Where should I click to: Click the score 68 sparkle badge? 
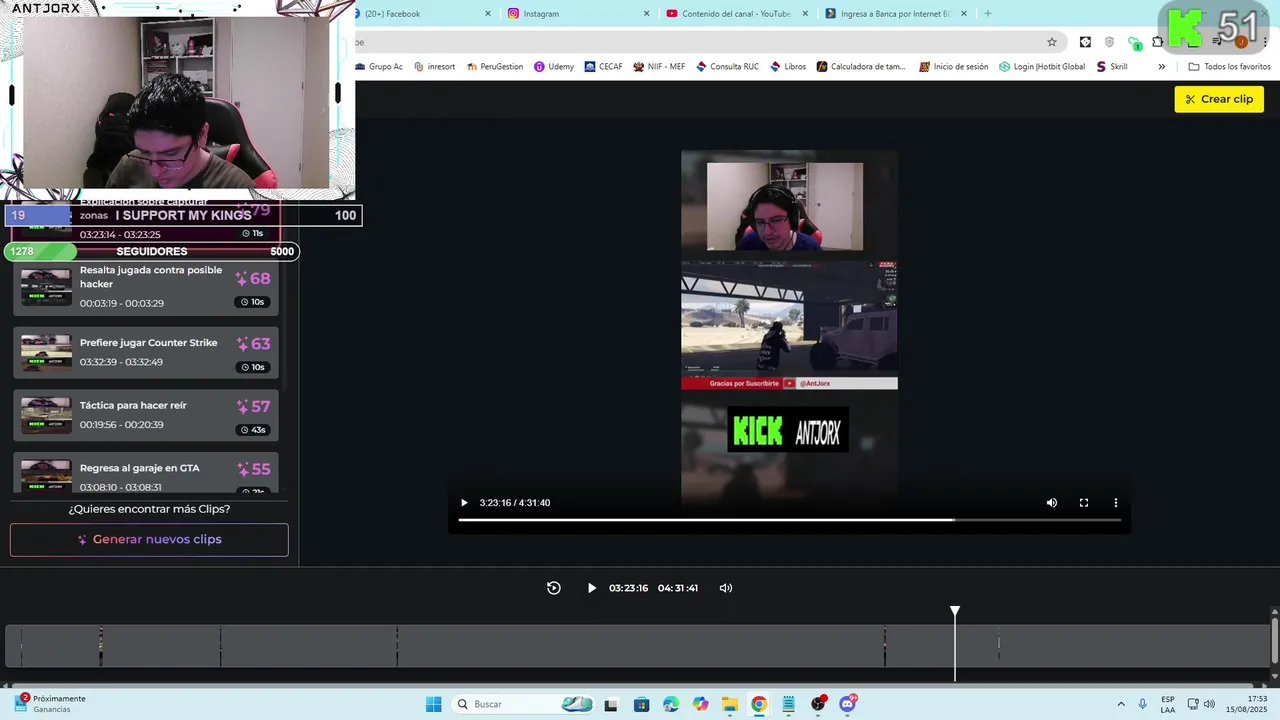[253, 279]
